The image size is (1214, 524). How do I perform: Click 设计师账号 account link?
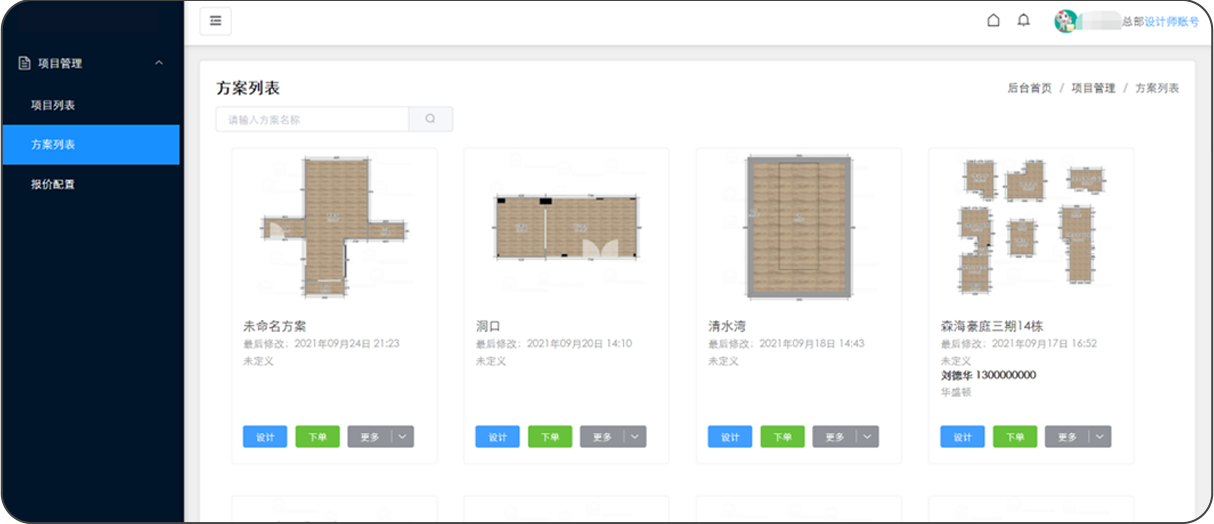pos(1171,21)
